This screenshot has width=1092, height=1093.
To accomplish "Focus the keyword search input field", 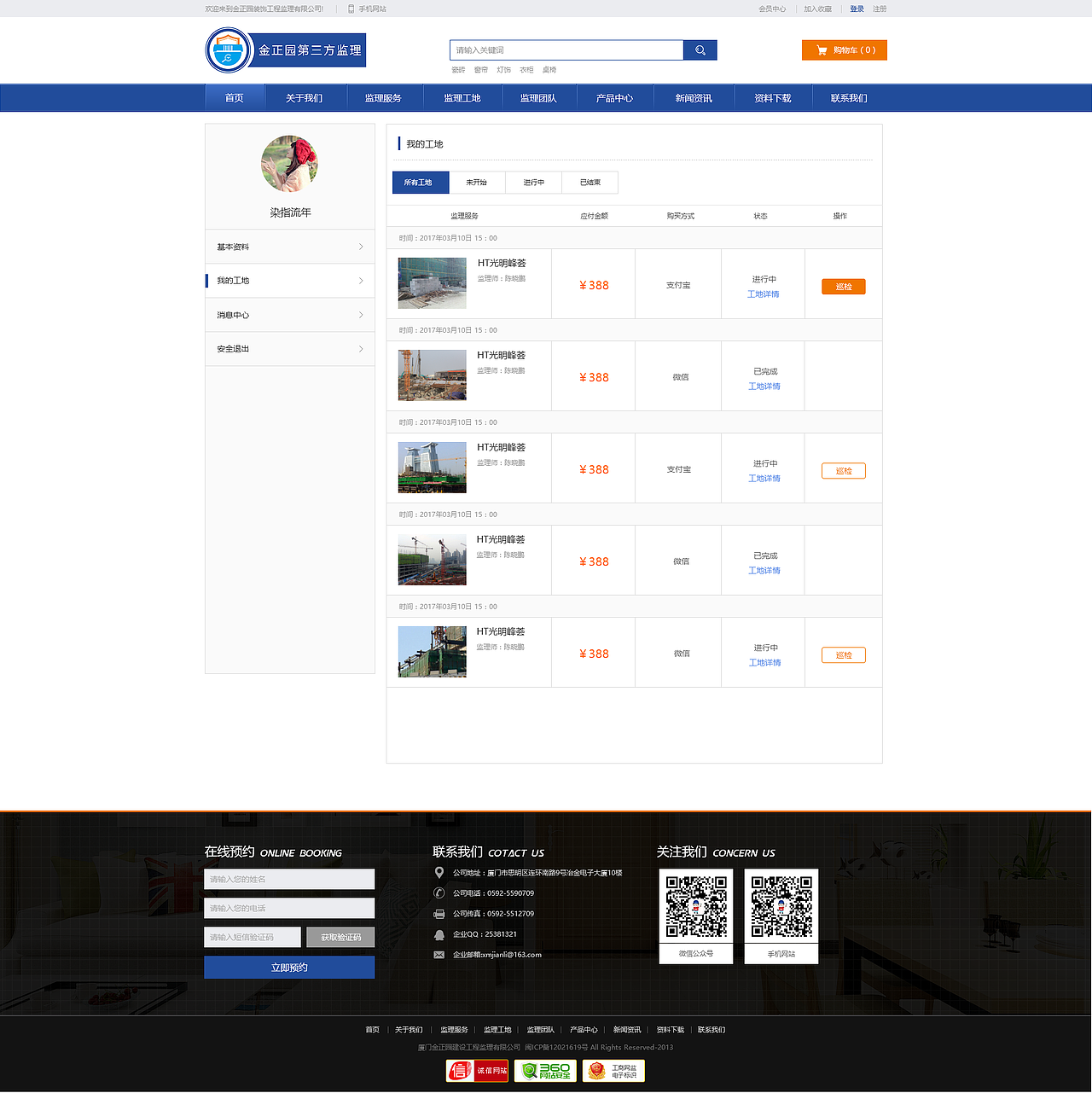I will coord(566,50).
